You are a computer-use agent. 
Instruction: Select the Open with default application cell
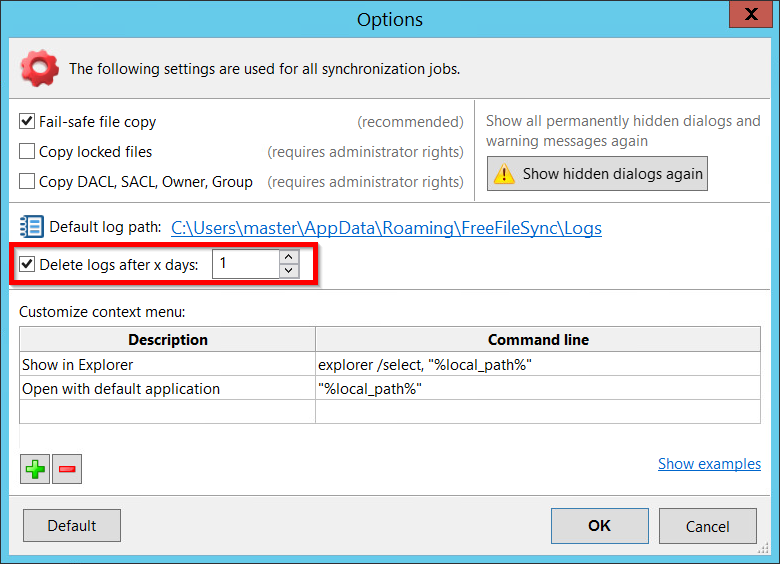pos(167,388)
